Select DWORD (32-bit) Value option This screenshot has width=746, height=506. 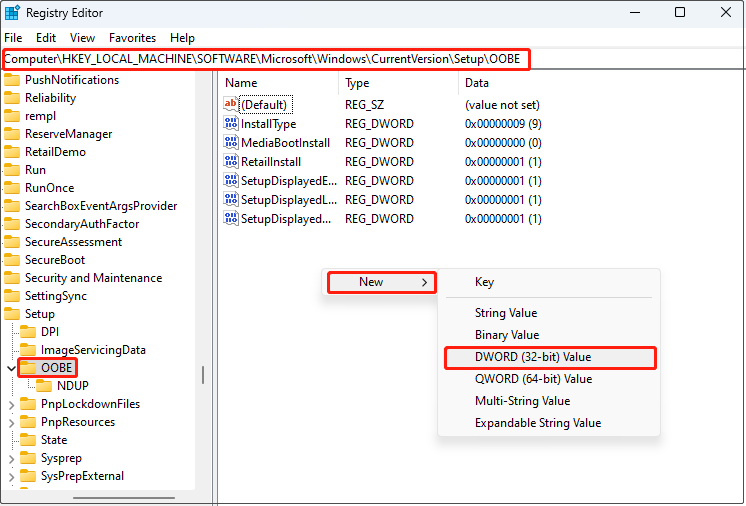coord(550,357)
